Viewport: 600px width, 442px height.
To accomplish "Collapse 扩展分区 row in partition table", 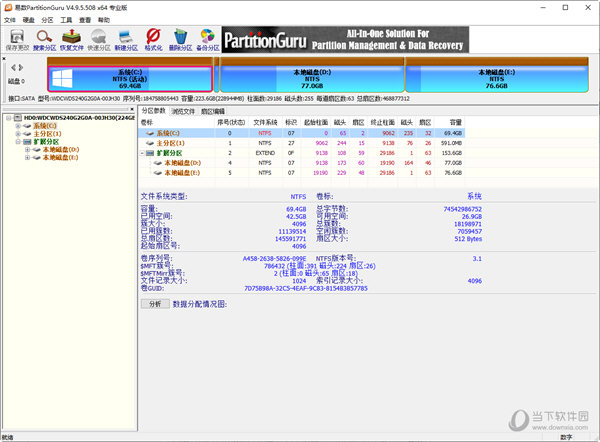I will [142, 153].
